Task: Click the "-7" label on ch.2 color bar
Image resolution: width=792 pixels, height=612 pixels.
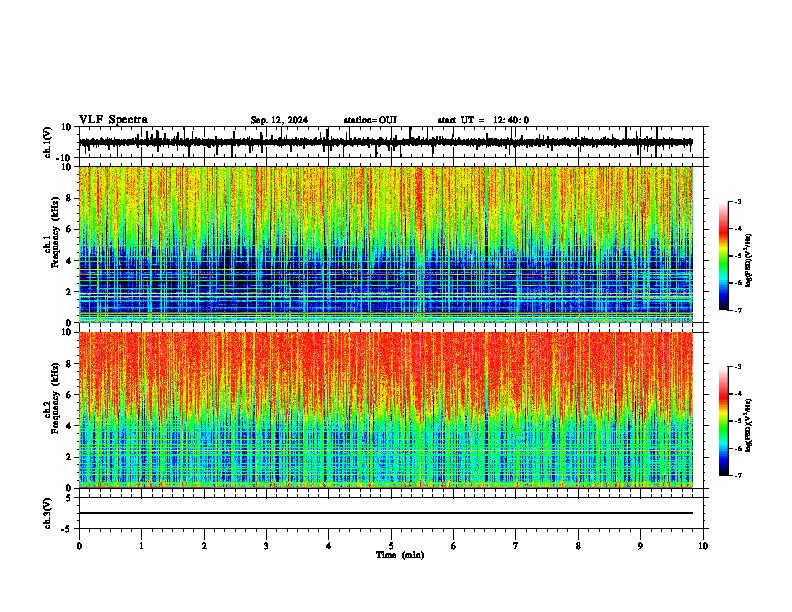Action: click(x=737, y=475)
